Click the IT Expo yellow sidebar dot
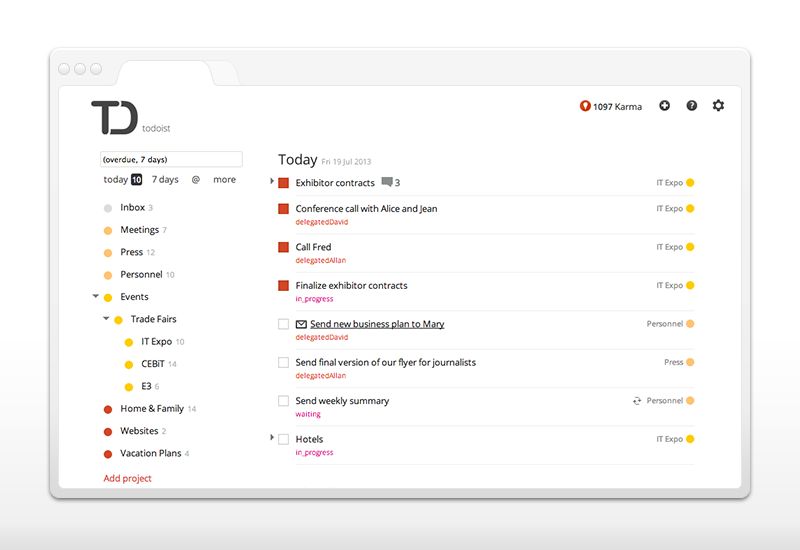 coord(129,342)
